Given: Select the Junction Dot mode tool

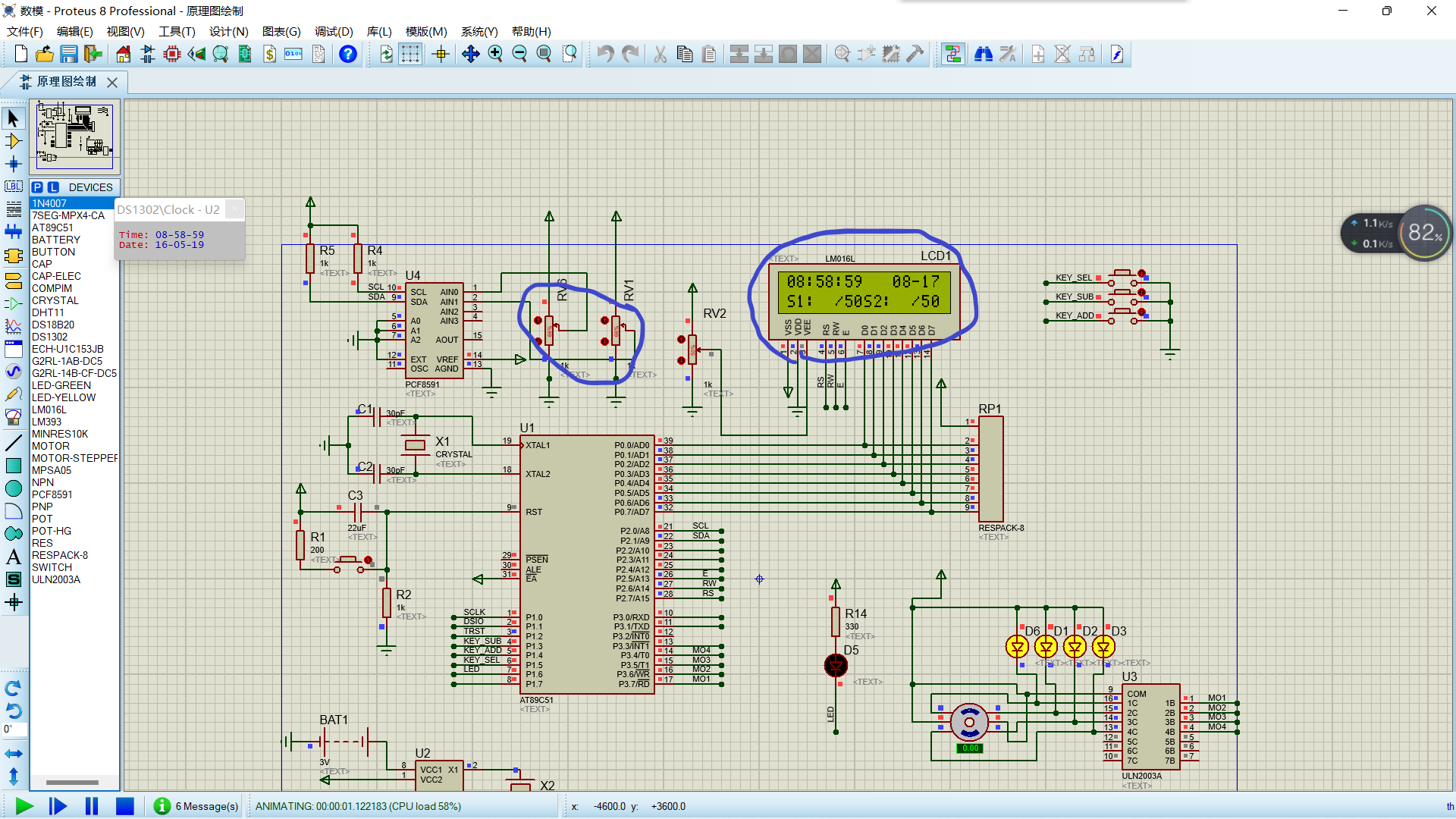Looking at the screenshot, I should click(14, 164).
